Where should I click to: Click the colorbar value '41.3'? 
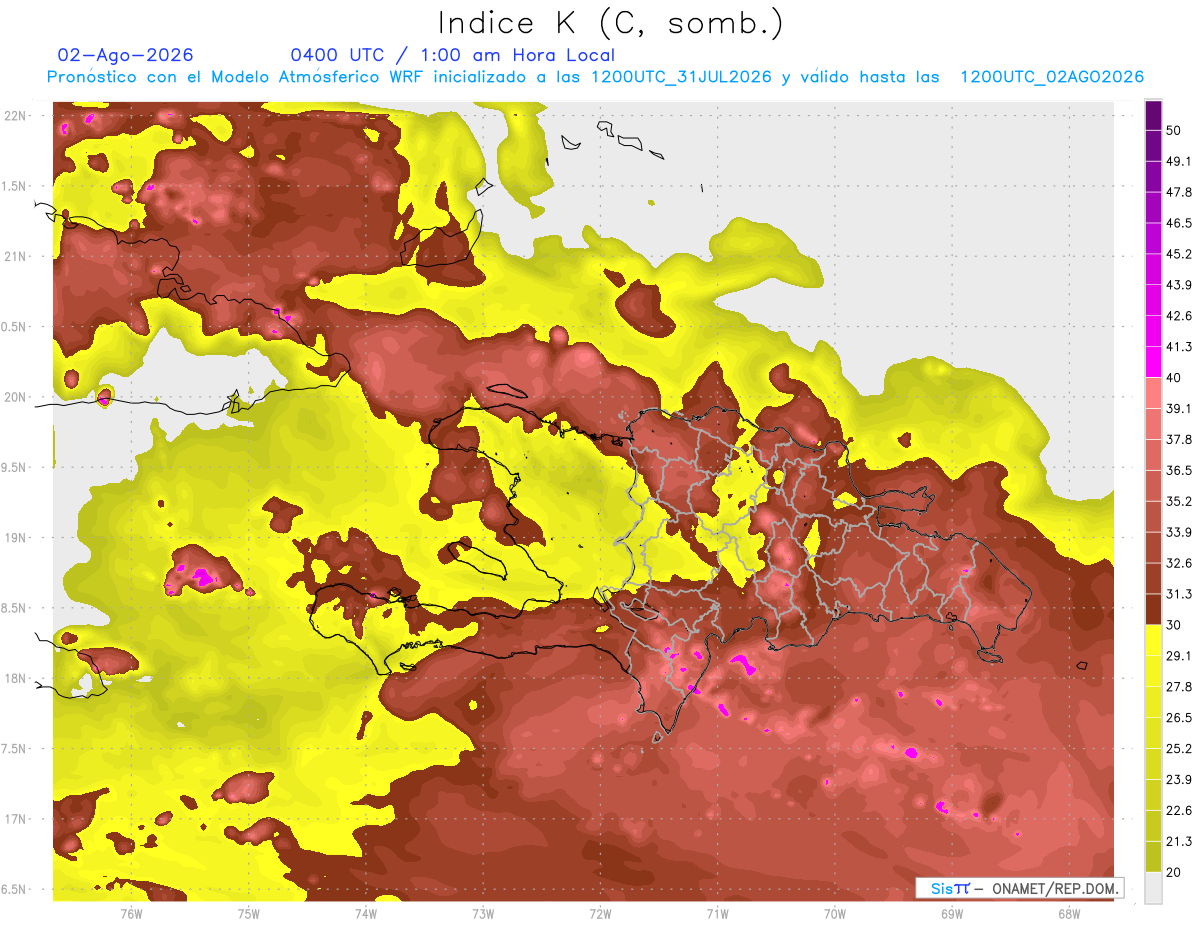tap(1179, 347)
